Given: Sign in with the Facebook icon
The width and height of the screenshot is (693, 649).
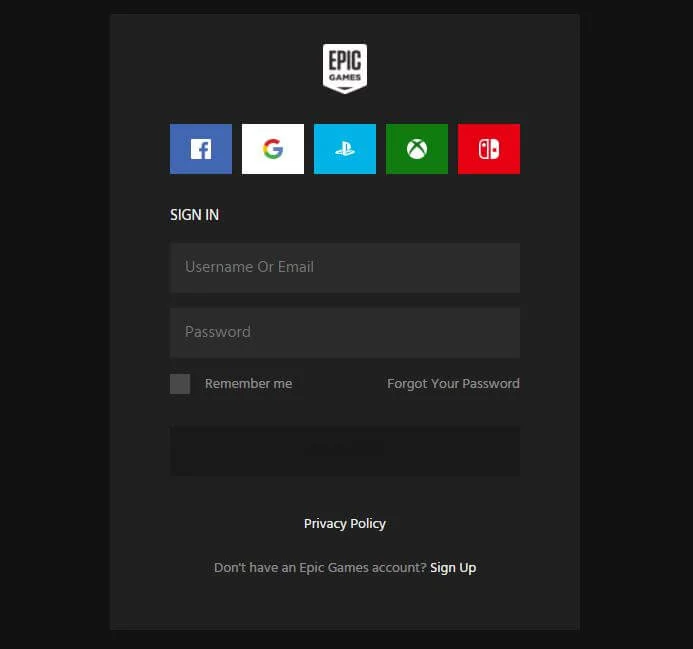Looking at the screenshot, I should point(201,149).
